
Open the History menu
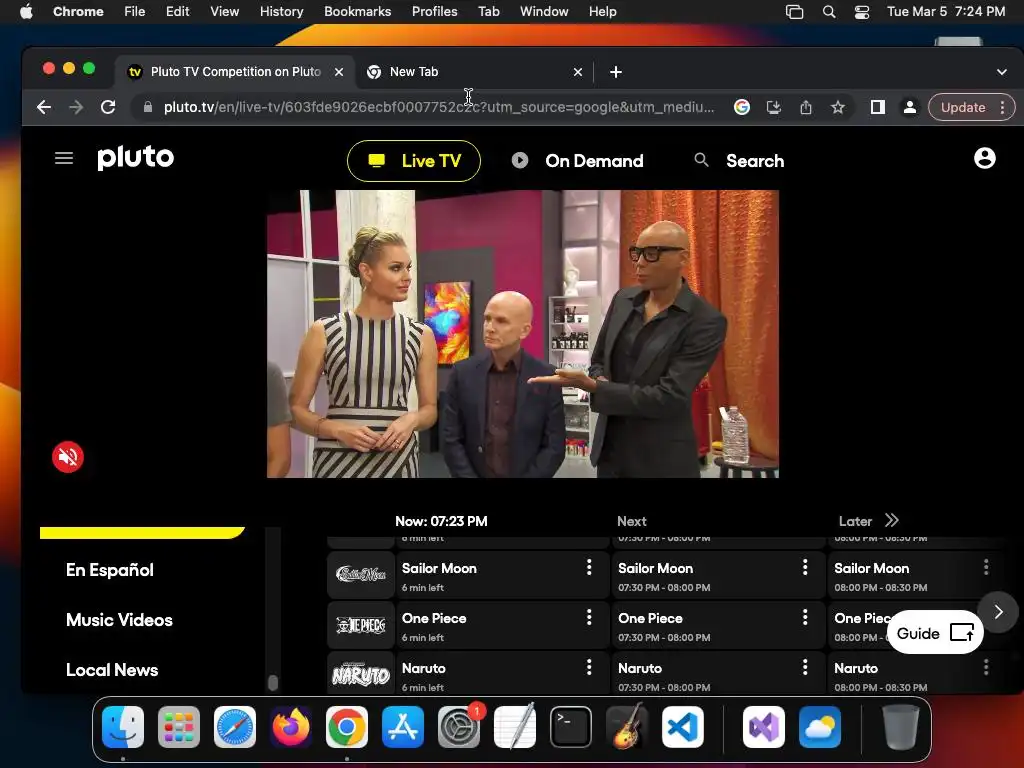tap(281, 11)
